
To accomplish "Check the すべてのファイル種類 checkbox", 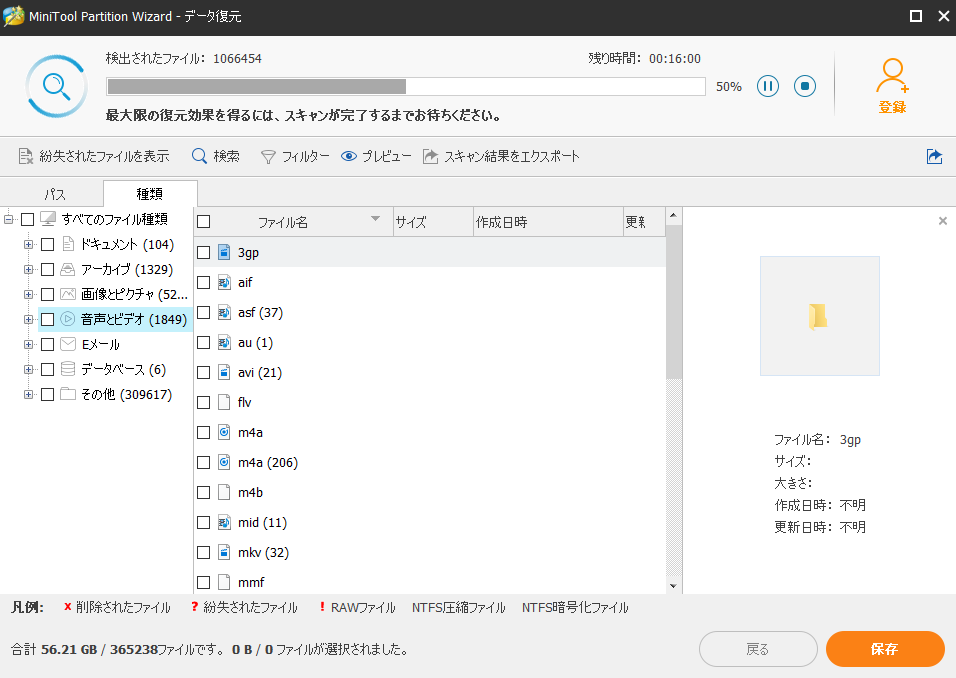I will [x=27, y=219].
